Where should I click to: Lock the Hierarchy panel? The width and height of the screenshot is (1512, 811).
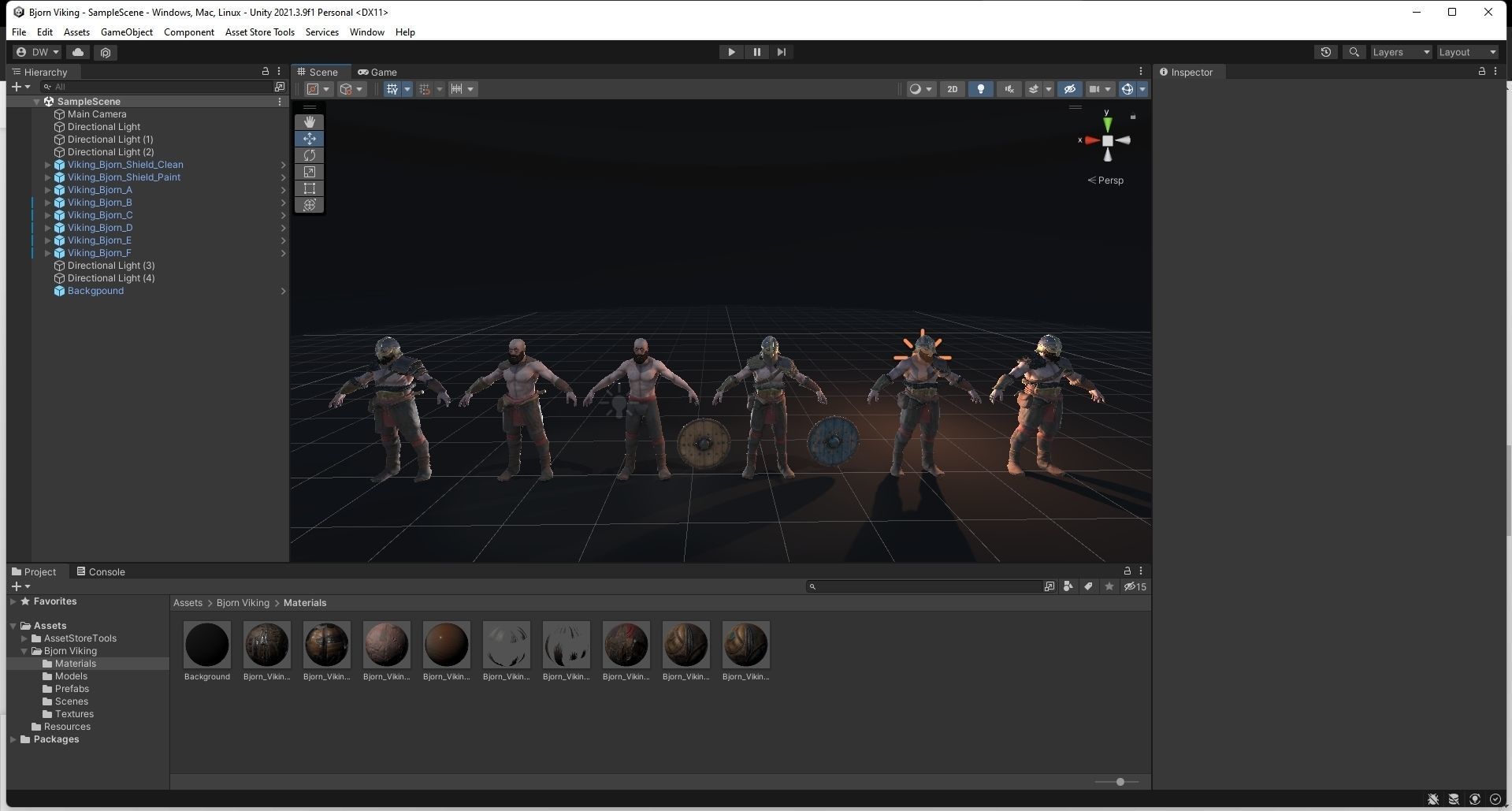(266, 71)
